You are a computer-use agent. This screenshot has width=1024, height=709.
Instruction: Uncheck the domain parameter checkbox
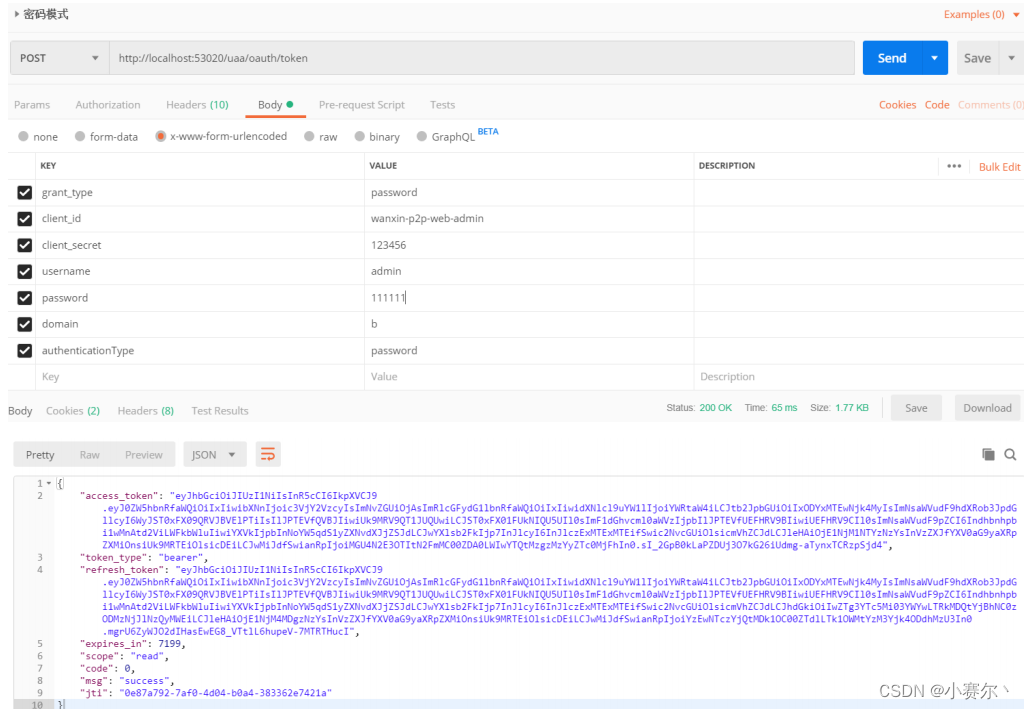(x=25, y=324)
